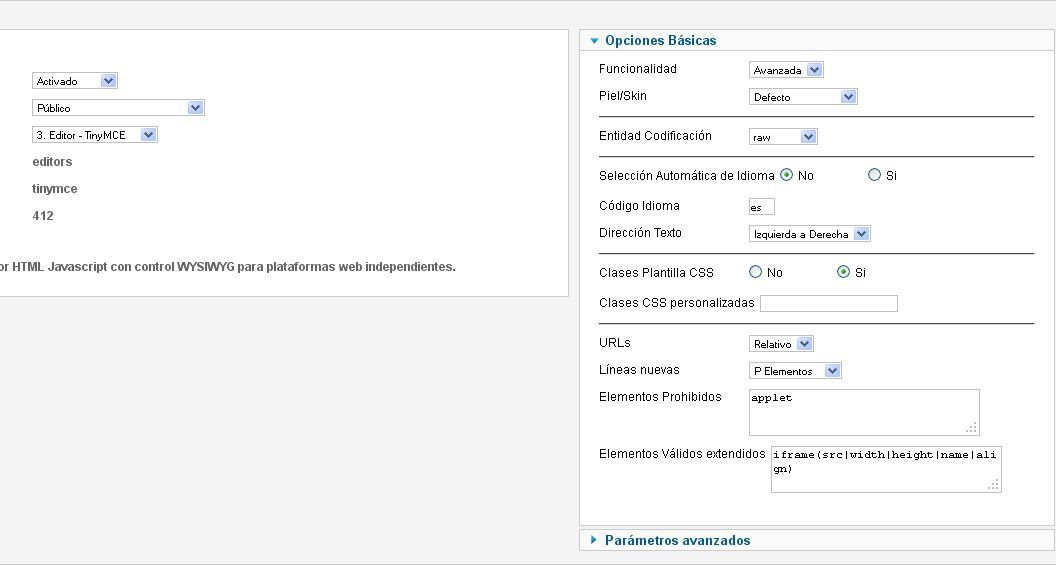
Task: Collapse the Opciones Básicas panel arrow
Action: coord(594,41)
